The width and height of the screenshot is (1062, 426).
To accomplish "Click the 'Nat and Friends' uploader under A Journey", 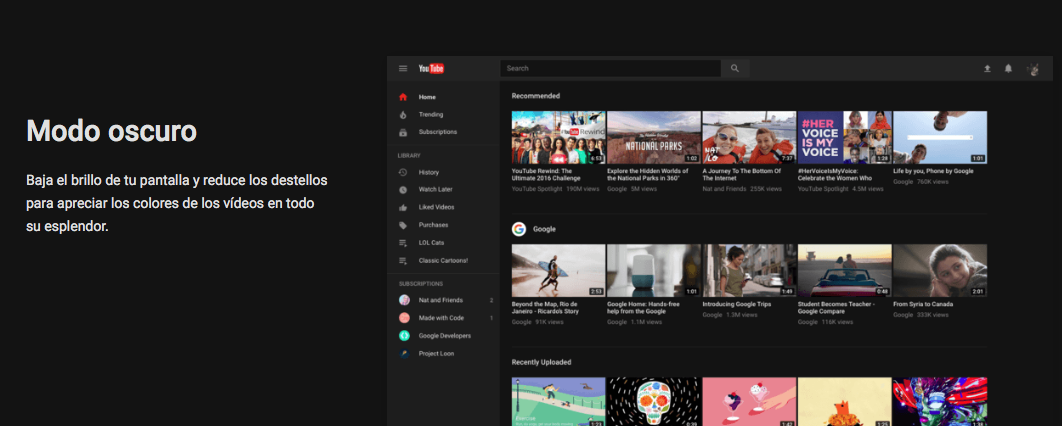I will click(x=723, y=190).
